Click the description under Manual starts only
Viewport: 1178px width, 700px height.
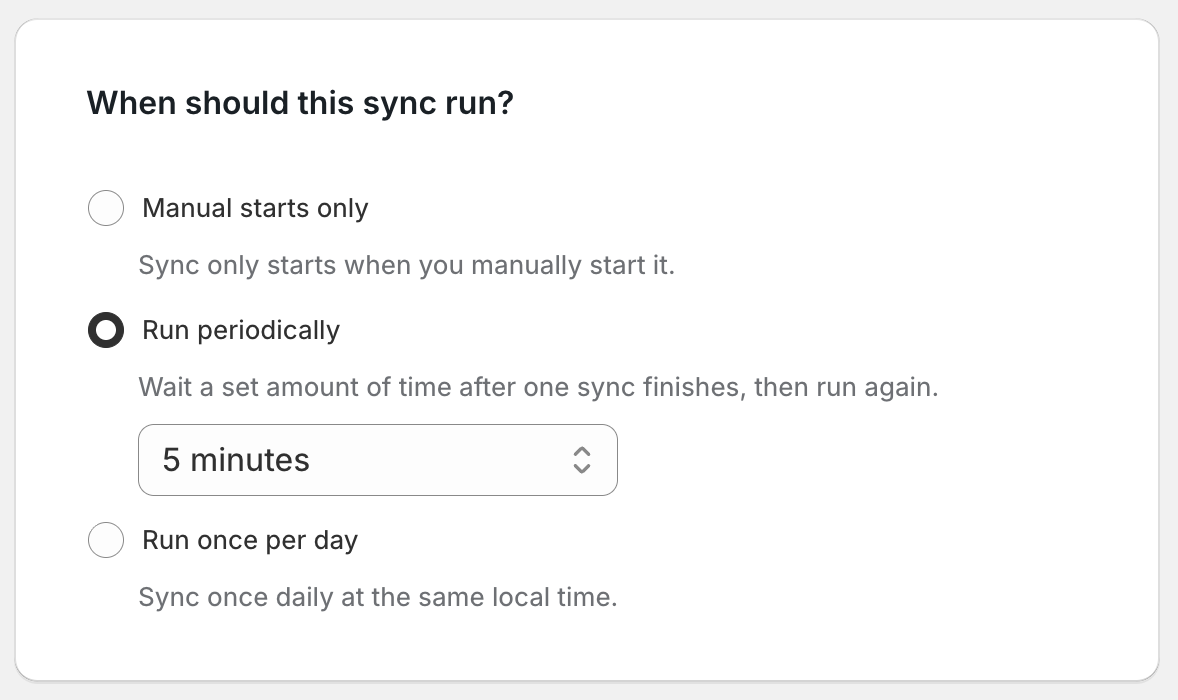point(406,265)
